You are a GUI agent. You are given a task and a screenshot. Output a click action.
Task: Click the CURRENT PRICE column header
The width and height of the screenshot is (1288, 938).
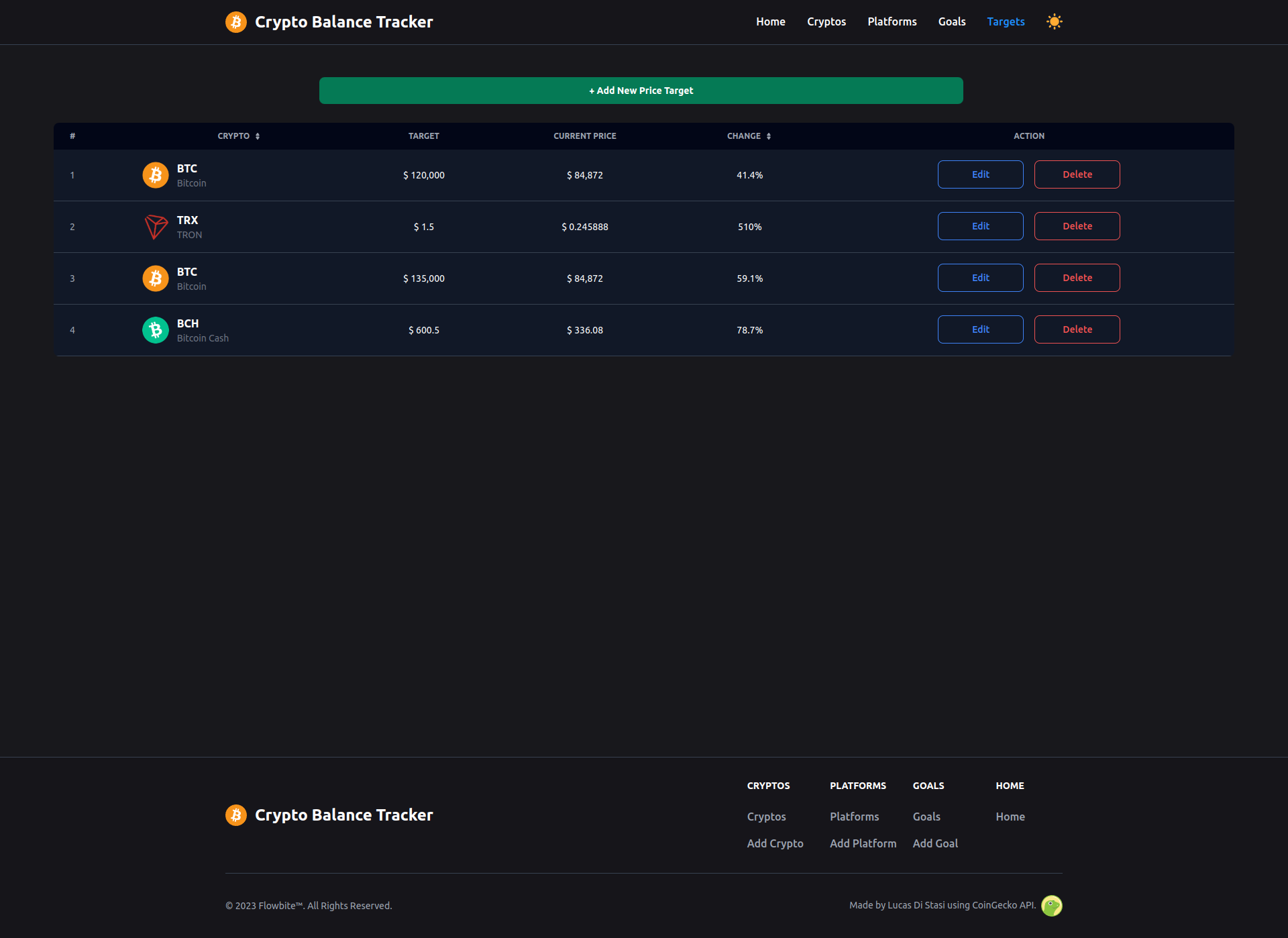[x=585, y=136]
